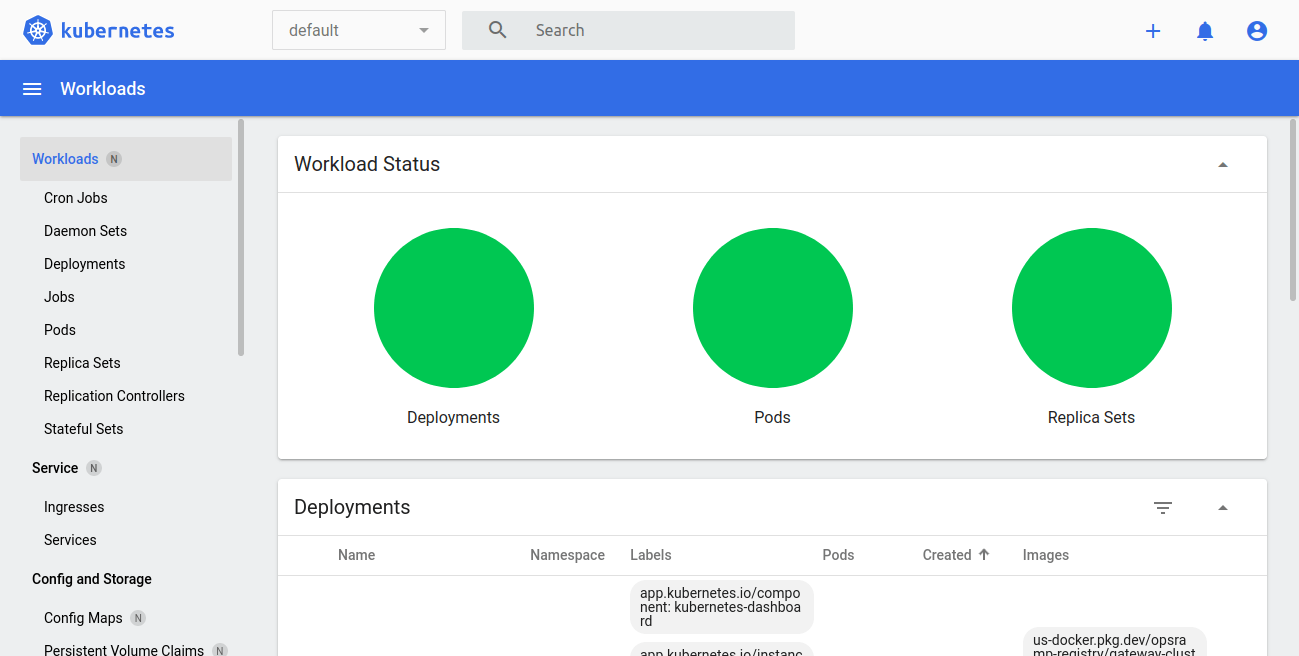The image size is (1299, 656).
Task: Open the Config Maps section
Action: 83,617
